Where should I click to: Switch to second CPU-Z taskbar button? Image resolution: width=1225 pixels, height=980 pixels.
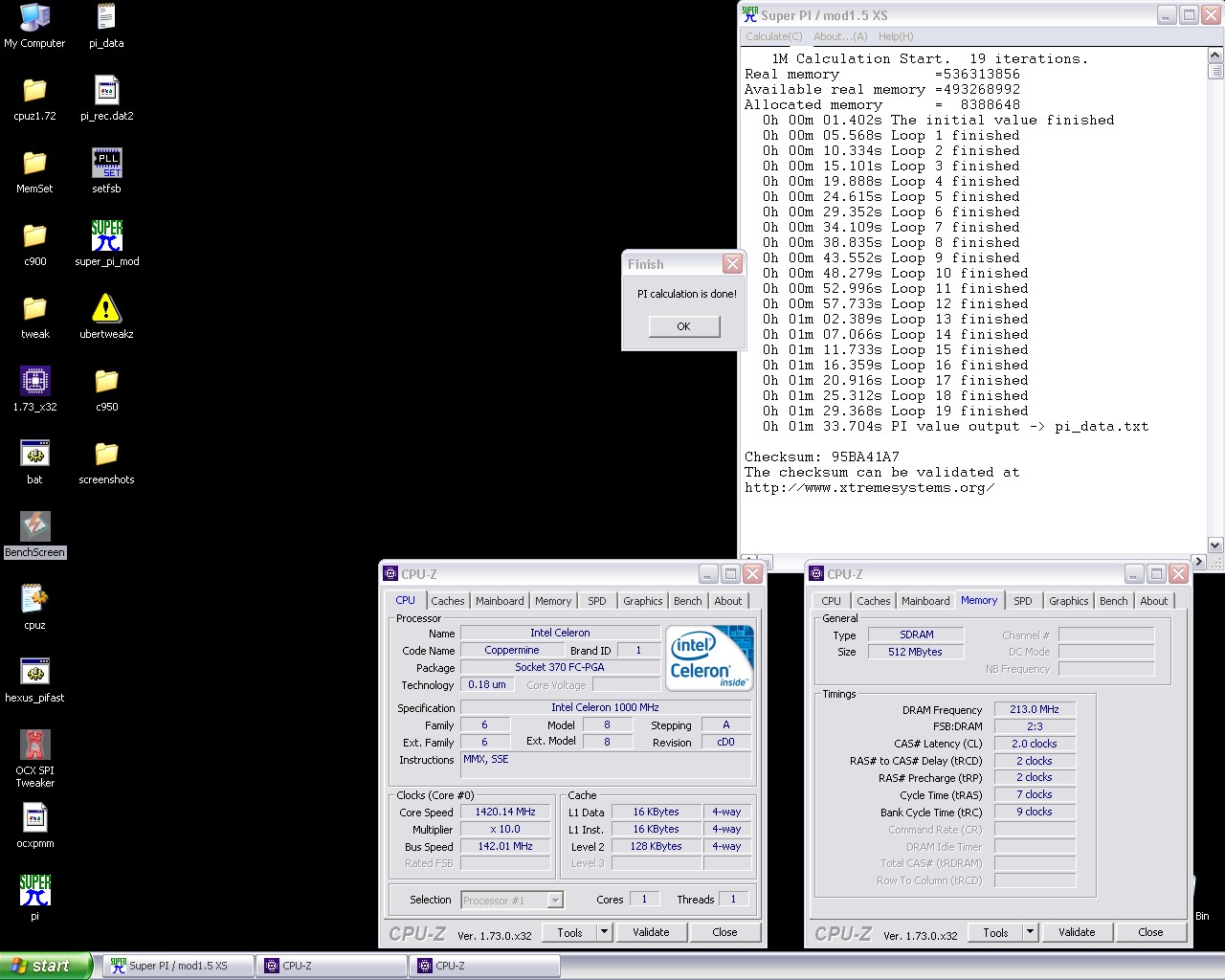(x=485, y=966)
